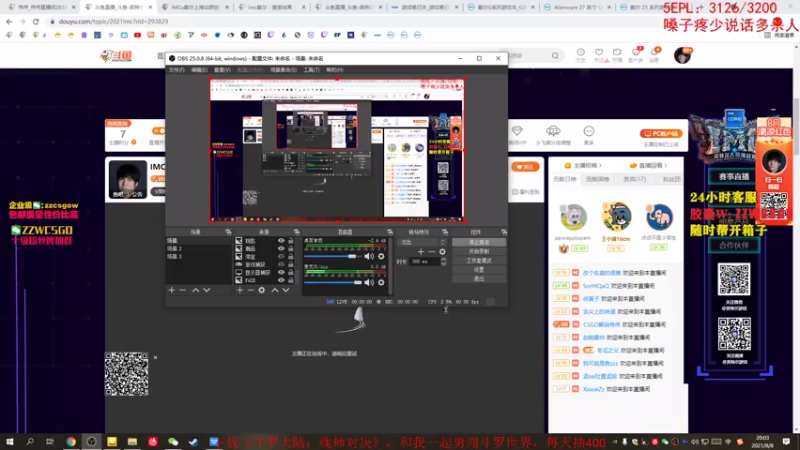Tick checkbox below the 关注 button
This screenshot has height=450, width=800.
pos(515,192)
